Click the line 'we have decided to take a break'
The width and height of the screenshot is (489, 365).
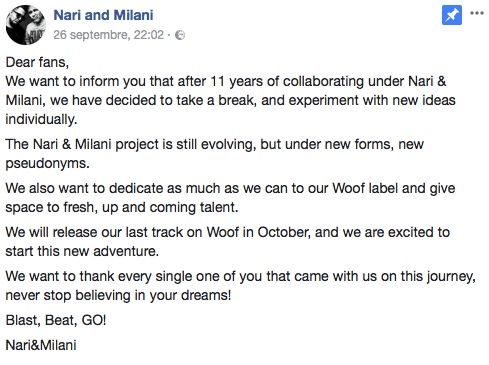click(x=230, y=100)
